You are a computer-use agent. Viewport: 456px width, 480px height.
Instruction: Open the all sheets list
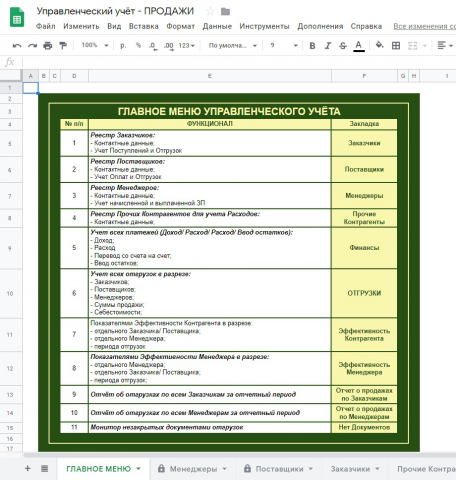click(x=45, y=469)
